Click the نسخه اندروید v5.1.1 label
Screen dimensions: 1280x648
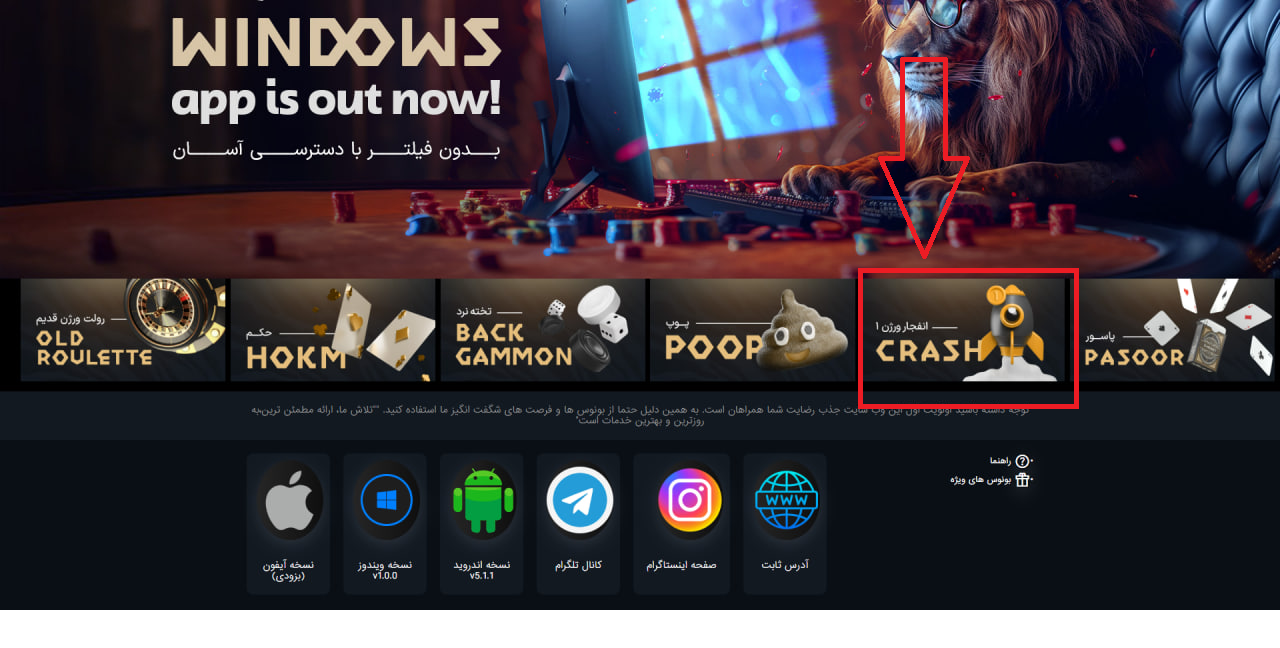pos(482,570)
